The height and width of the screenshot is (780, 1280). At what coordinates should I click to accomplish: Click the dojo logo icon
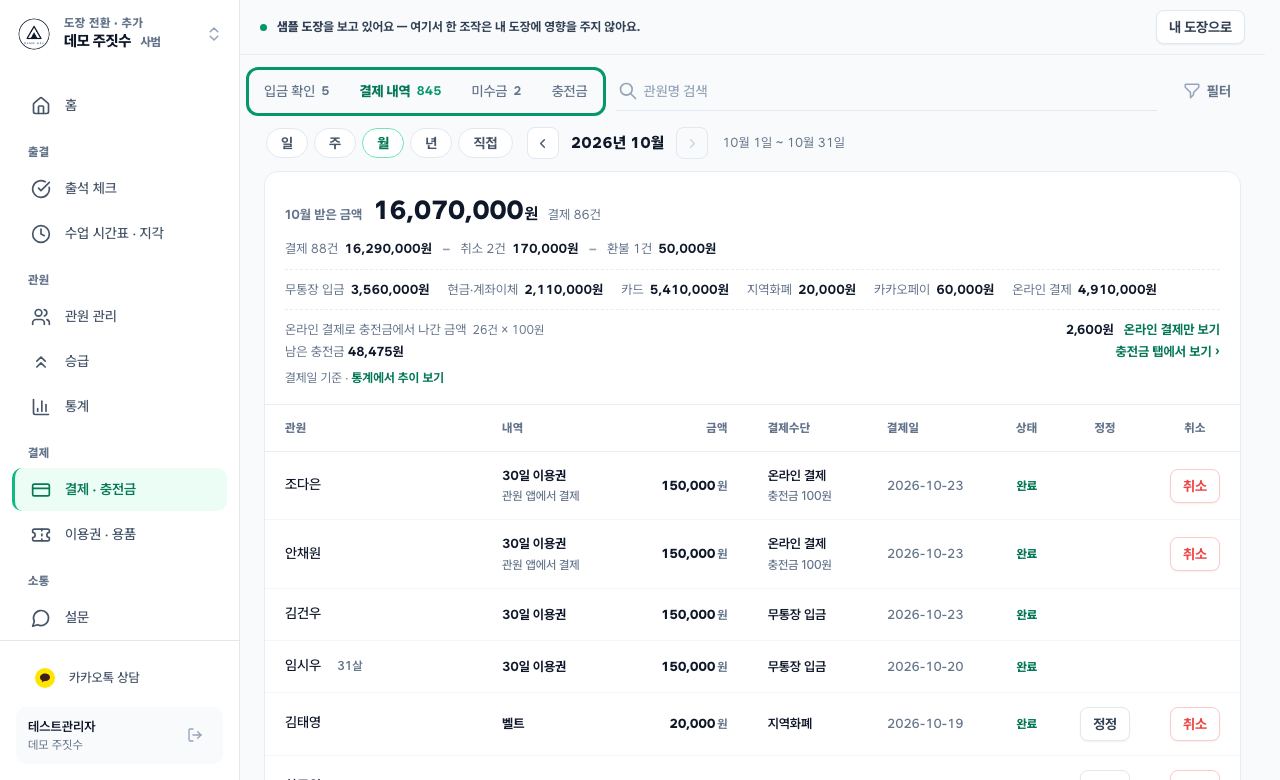pyautogui.click(x=34, y=34)
